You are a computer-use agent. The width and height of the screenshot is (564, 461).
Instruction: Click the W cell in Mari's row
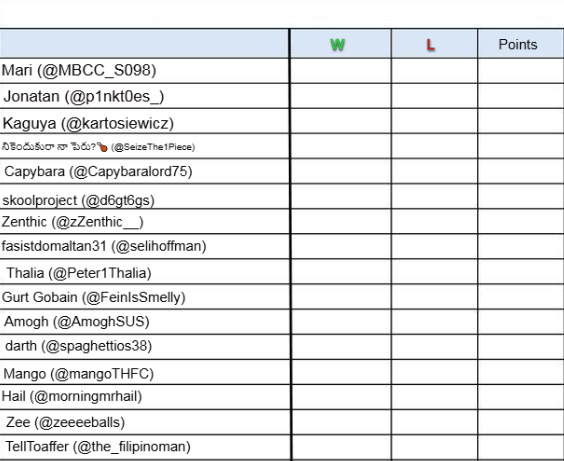(x=341, y=71)
